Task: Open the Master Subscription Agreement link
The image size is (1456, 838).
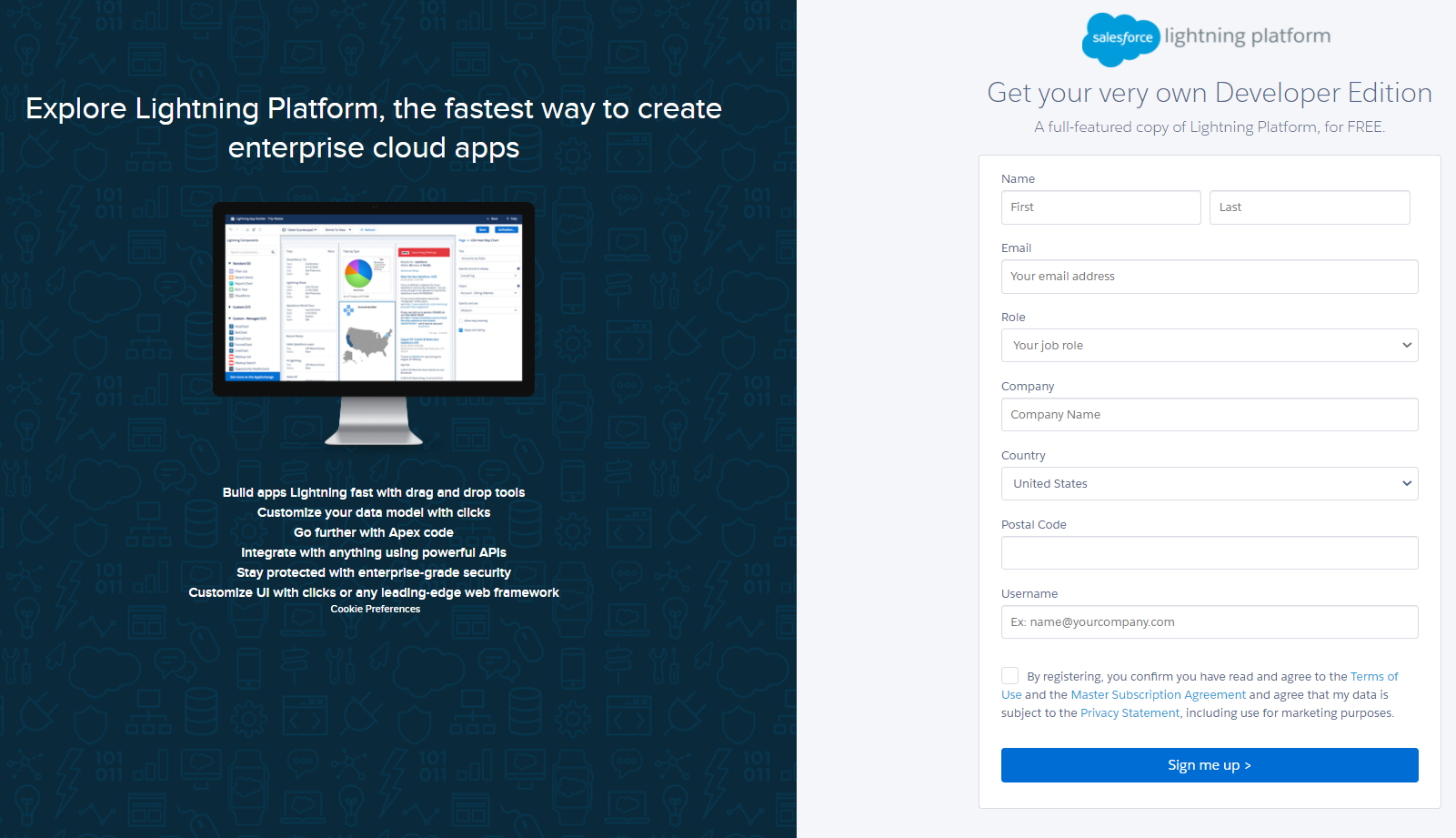Action: [1158, 695]
